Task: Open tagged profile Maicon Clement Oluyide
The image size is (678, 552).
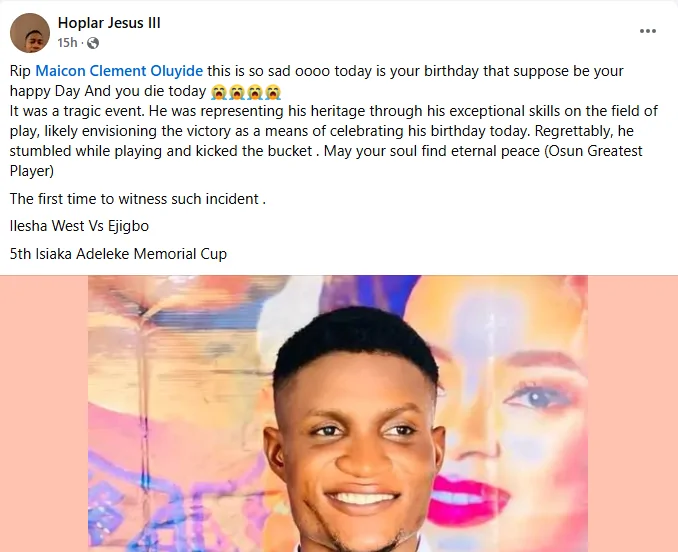Action: click(x=119, y=71)
